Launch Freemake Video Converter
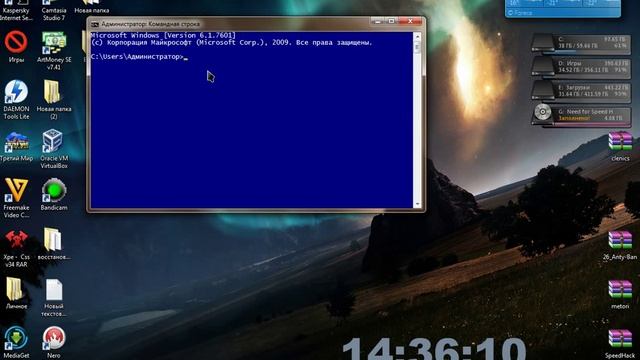640x360 pixels. point(16,198)
